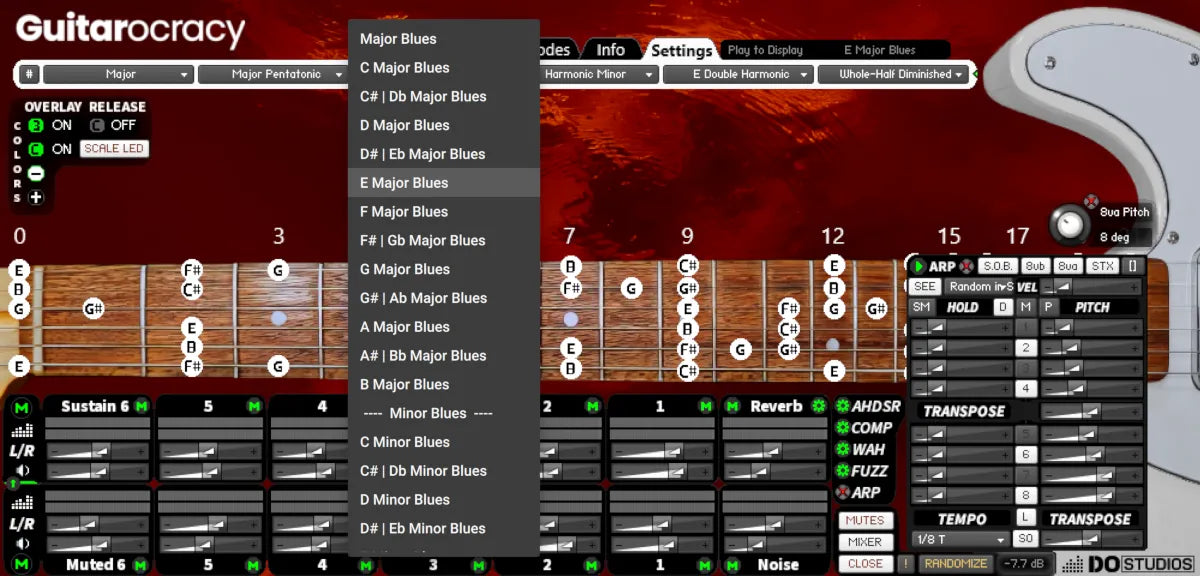The image size is (1200, 576).
Task: Click the COMP gear icon
Action: 842,428
